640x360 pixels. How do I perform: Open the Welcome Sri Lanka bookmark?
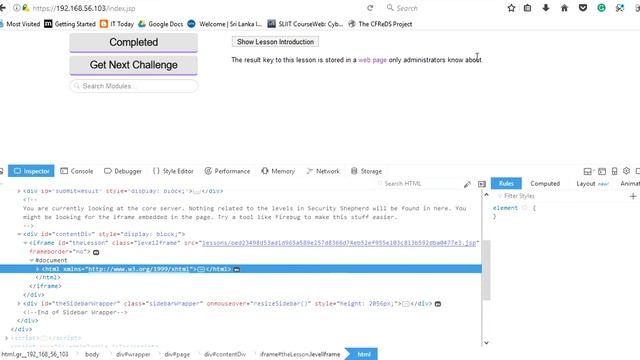click(x=225, y=24)
